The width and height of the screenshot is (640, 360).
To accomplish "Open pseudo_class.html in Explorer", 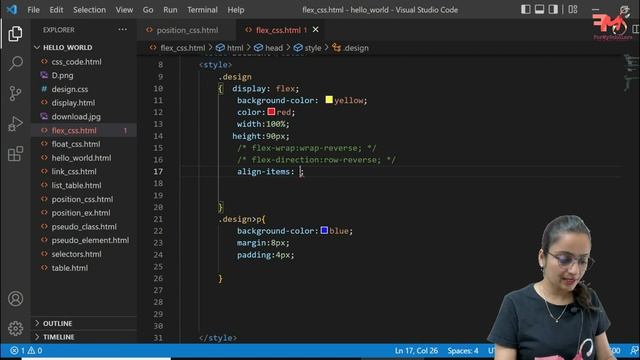I will [84, 227].
